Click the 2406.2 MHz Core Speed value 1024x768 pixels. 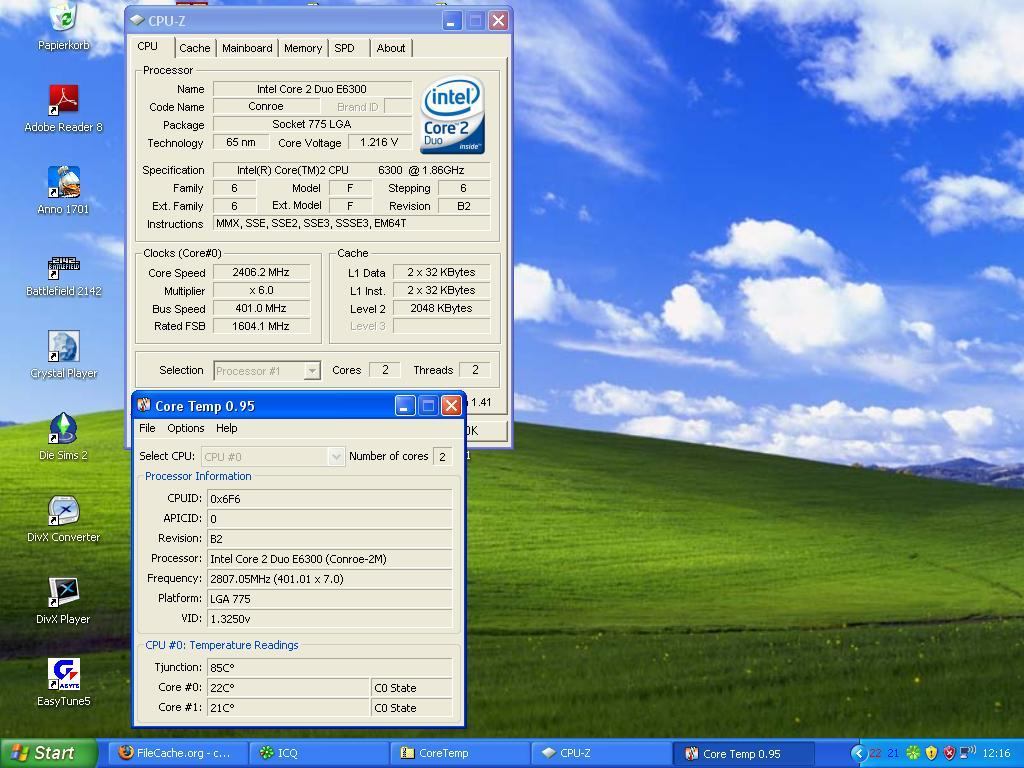point(261,272)
